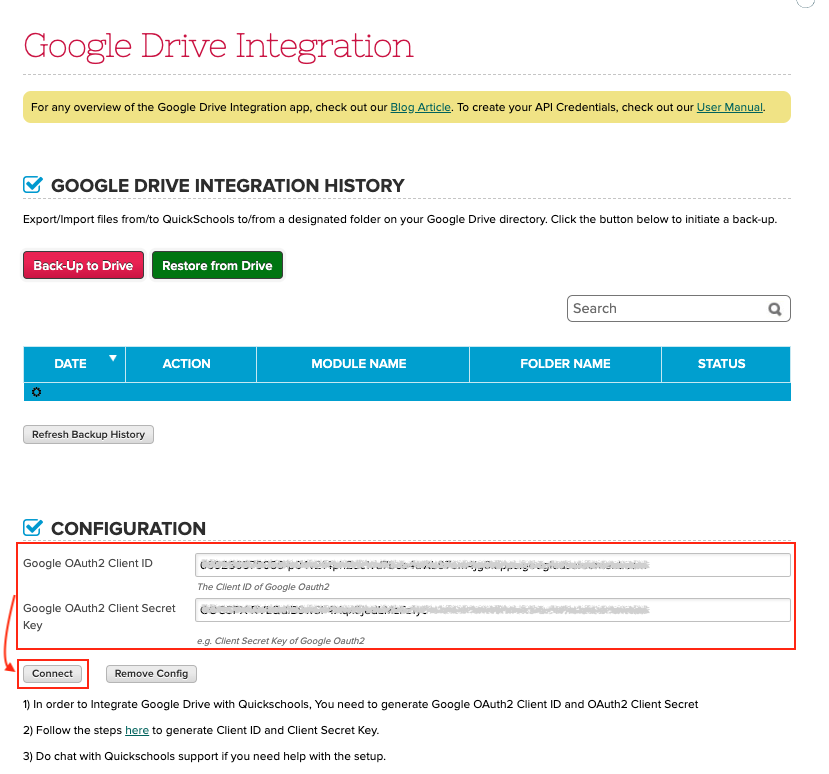Click the Back-Up to Drive button
The height and width of the screenshot is (774, 829).
click(x=84, y=265)
